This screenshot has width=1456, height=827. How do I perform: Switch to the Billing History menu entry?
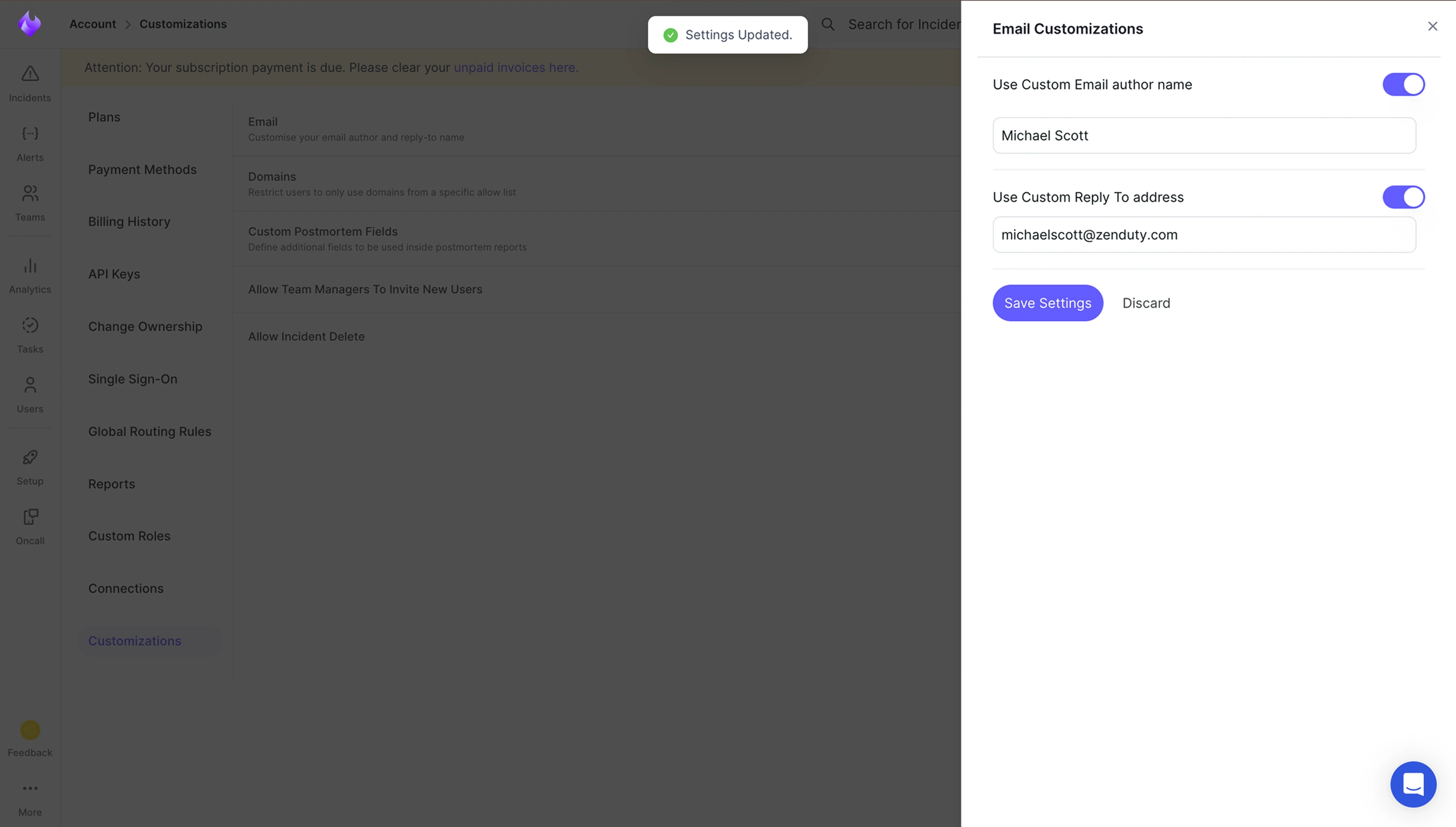click(x=129, y=221)
